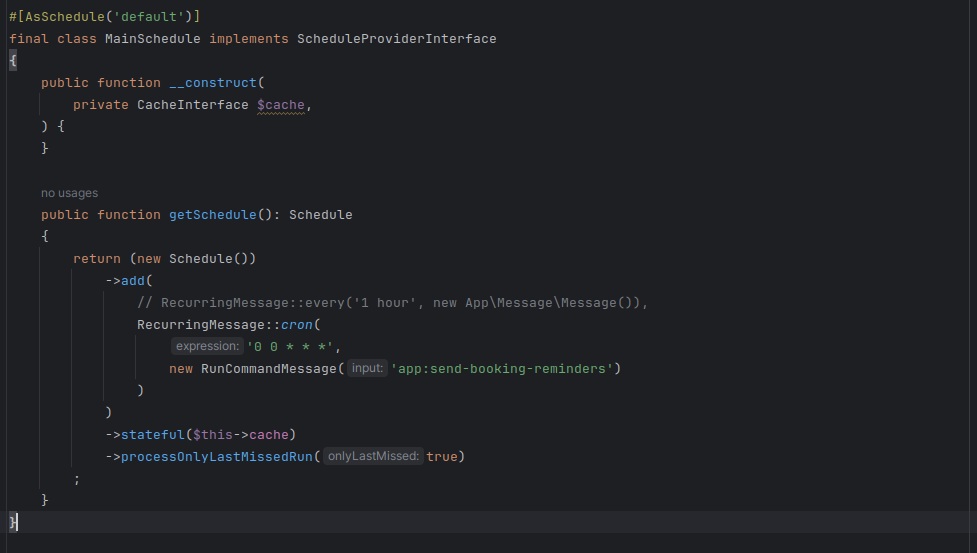Click the return keyword
977x553 pixels.
[x=97, y=258]
